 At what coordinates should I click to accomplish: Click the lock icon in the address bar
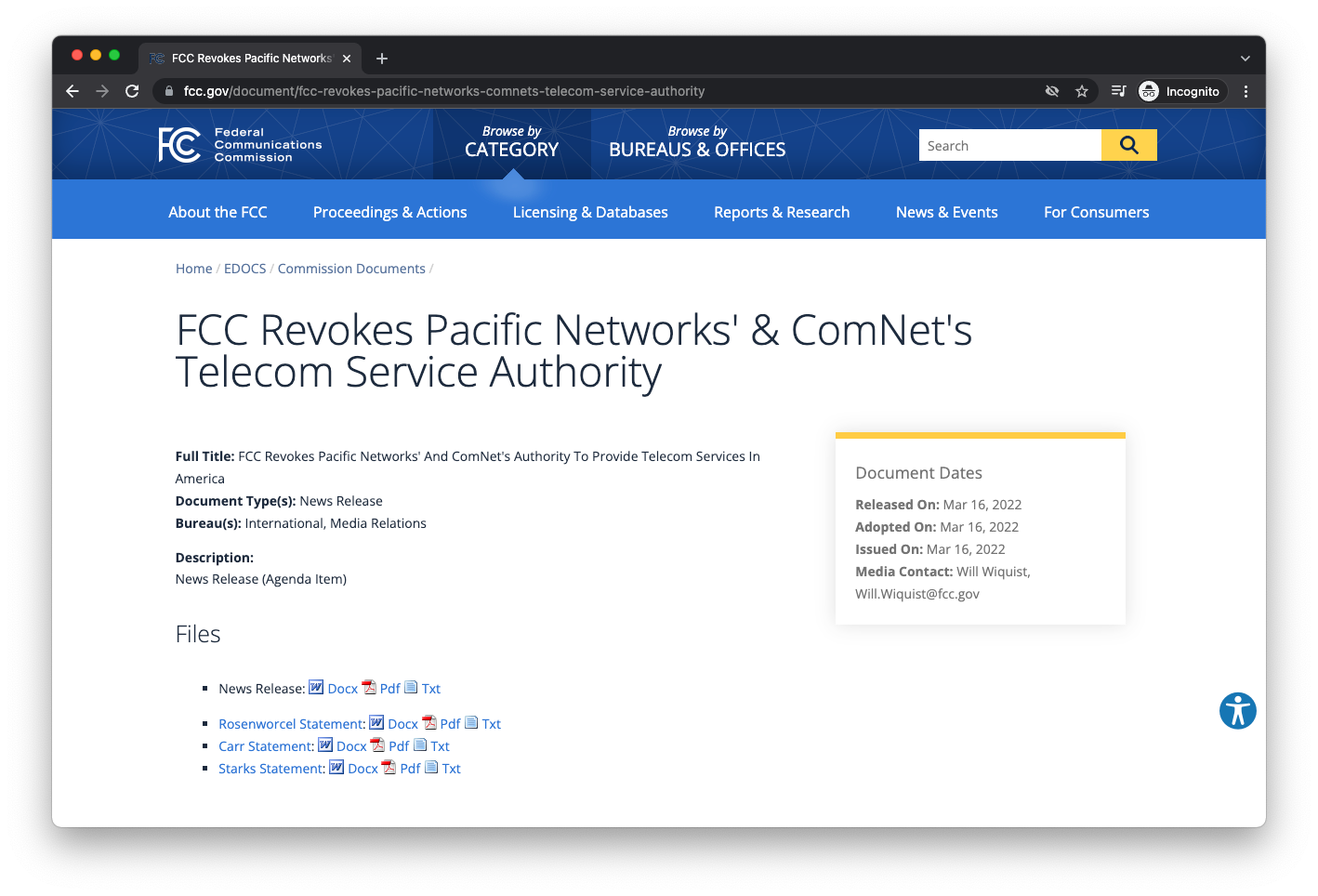point(168,91)
